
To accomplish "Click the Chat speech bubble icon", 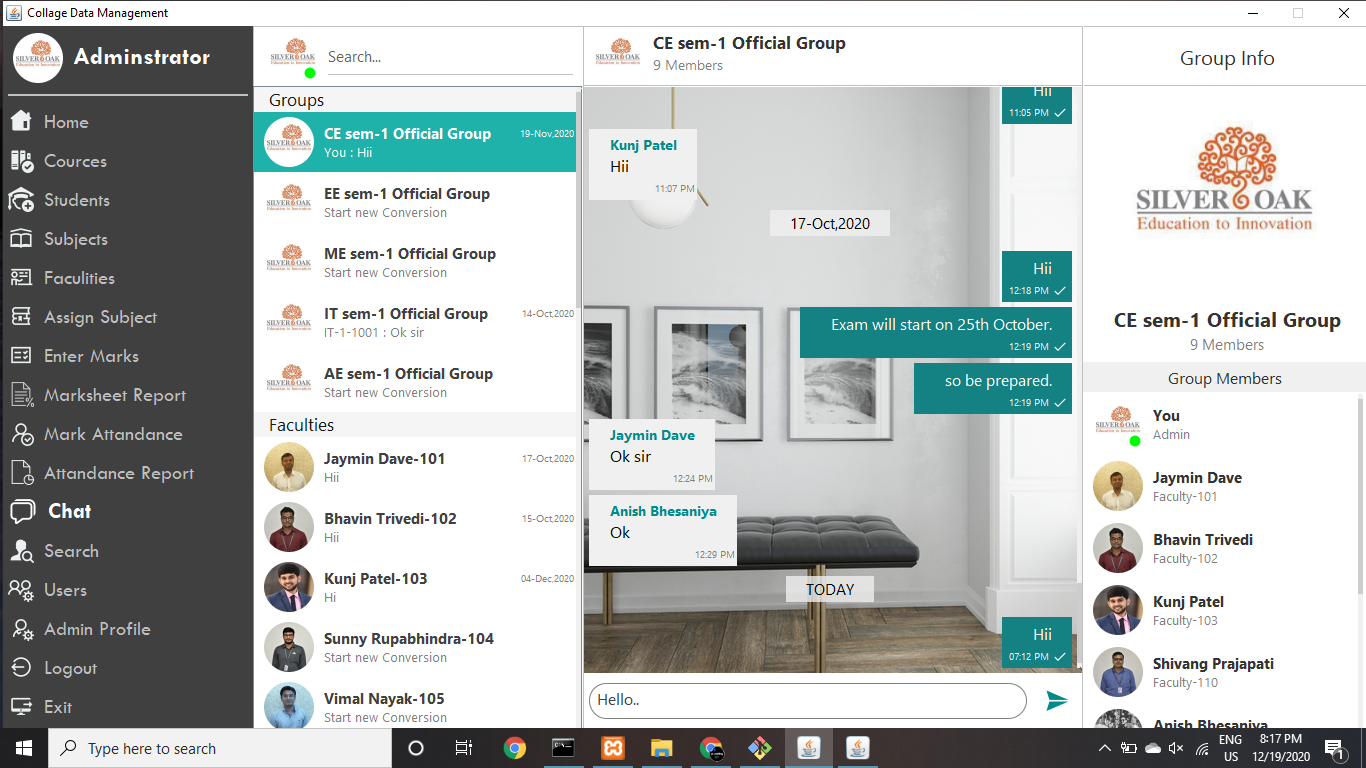I will (22, 512).
